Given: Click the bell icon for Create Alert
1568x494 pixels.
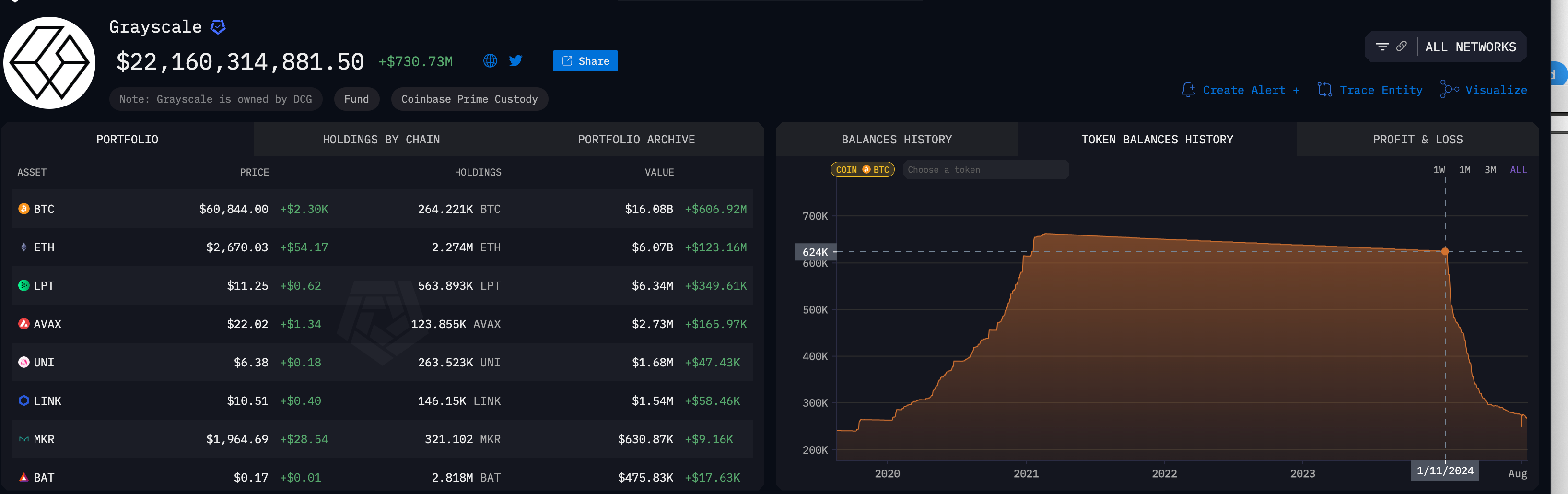Looking at the screenshot, I should point(1188,90).
